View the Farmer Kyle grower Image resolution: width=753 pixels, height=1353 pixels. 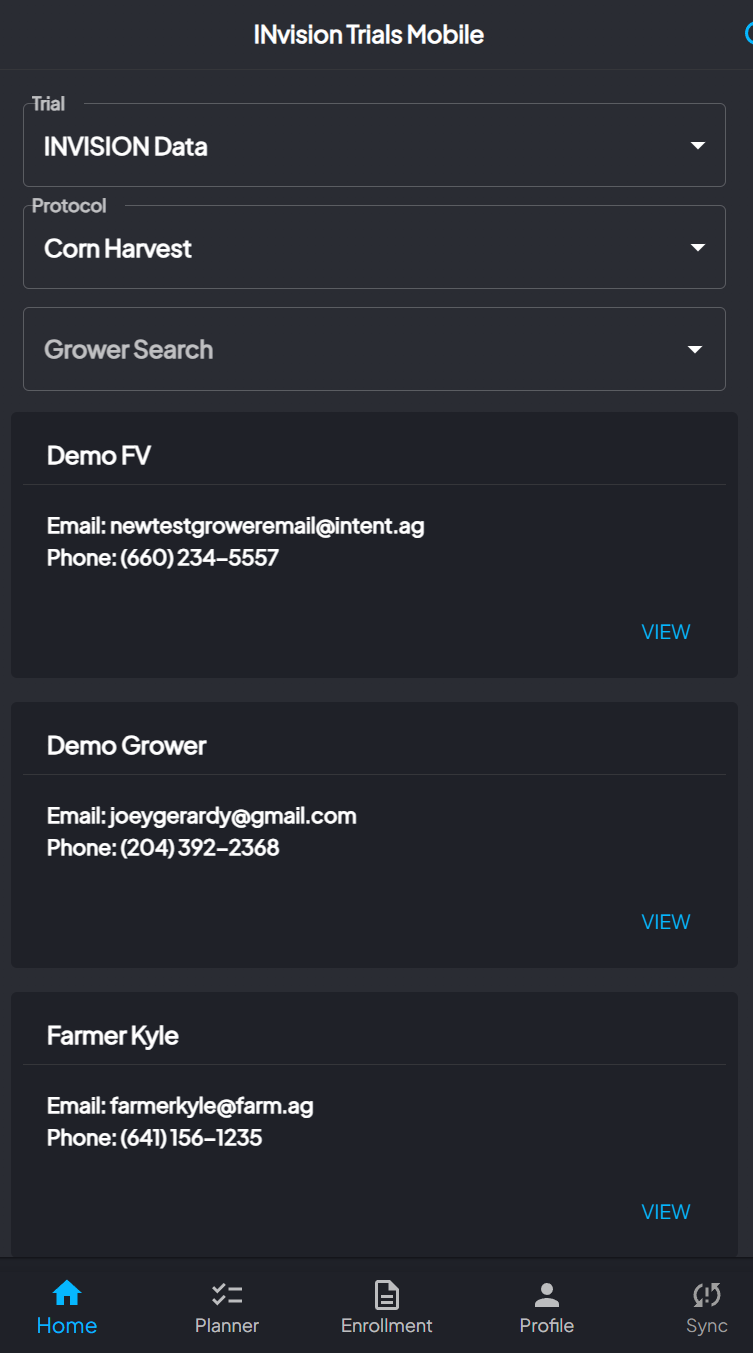(666, 1212)
